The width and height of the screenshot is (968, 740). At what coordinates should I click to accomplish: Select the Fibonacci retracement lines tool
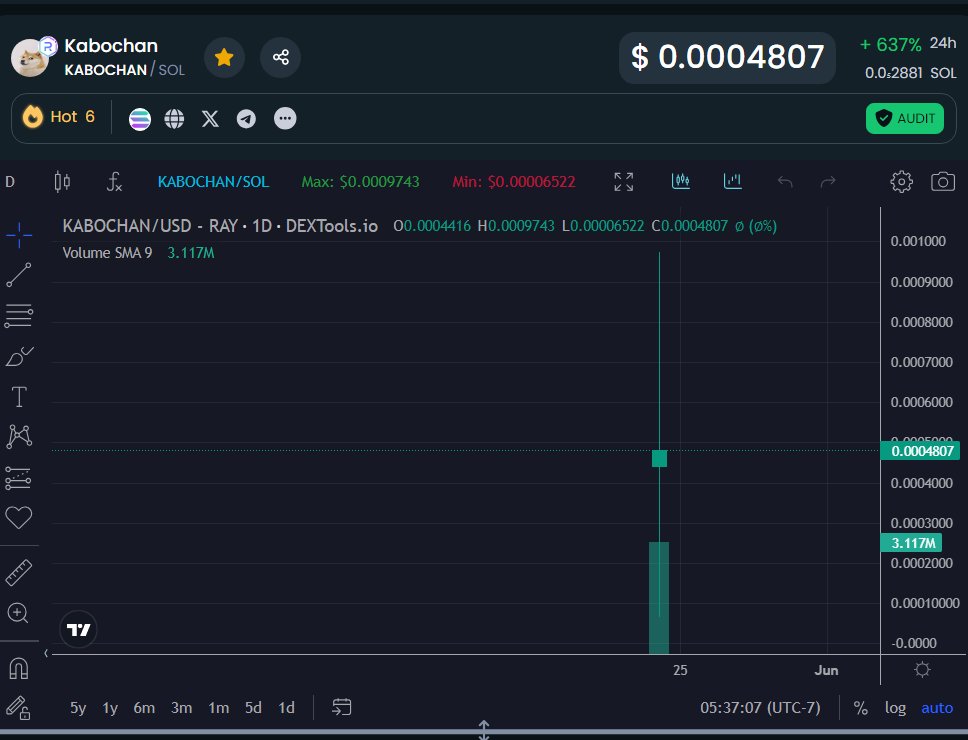pos(19,315)
